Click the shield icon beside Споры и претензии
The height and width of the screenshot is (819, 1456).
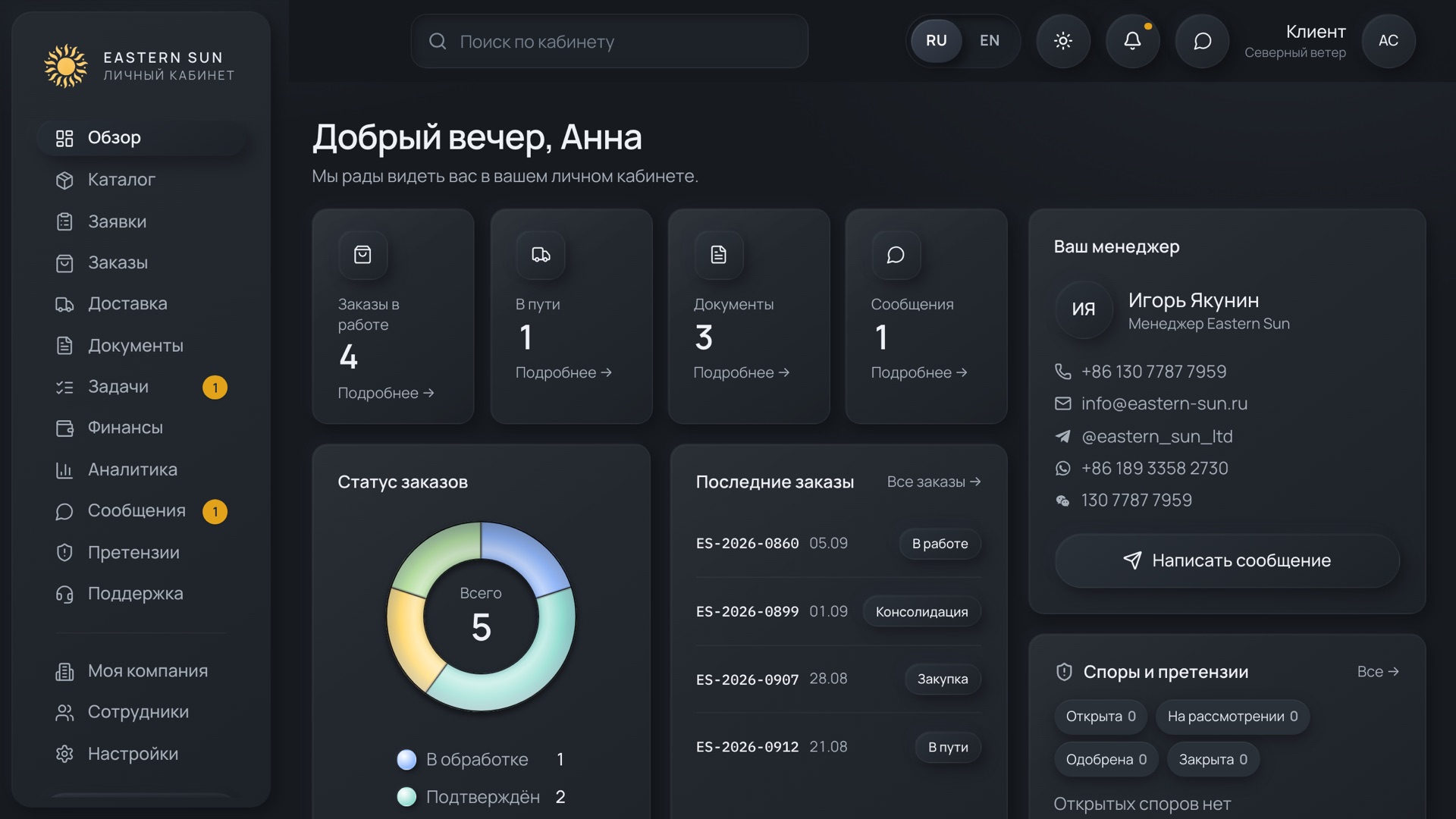1064,673
